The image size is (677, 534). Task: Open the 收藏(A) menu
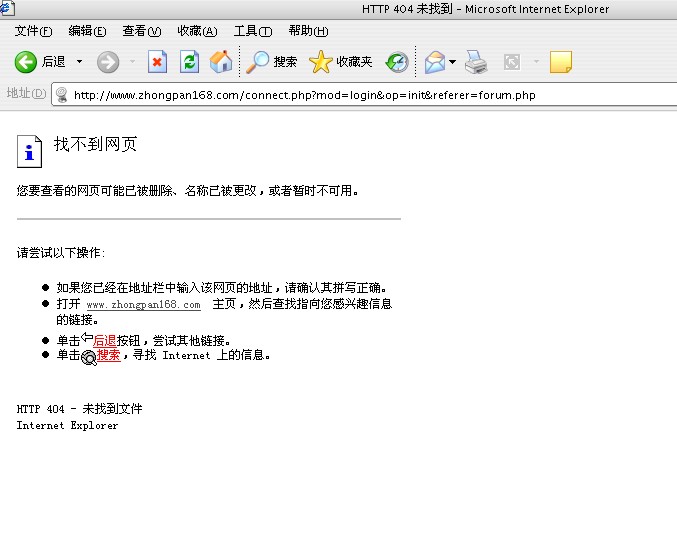197,31
